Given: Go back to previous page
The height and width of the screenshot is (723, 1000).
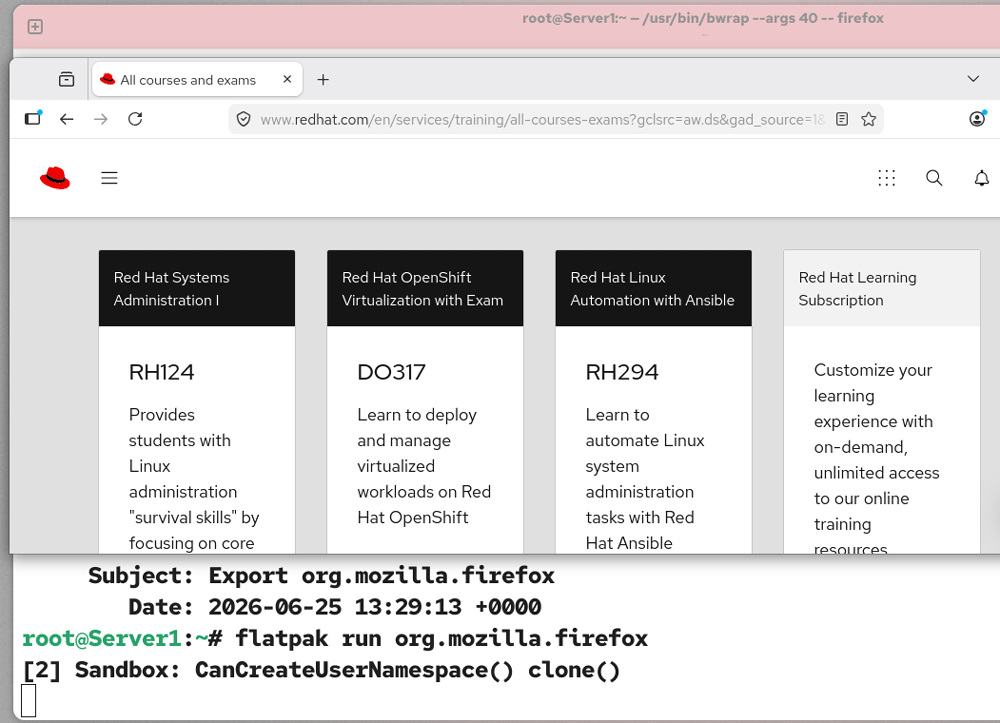Looking at the screenshot, I should tap(66, 119).
